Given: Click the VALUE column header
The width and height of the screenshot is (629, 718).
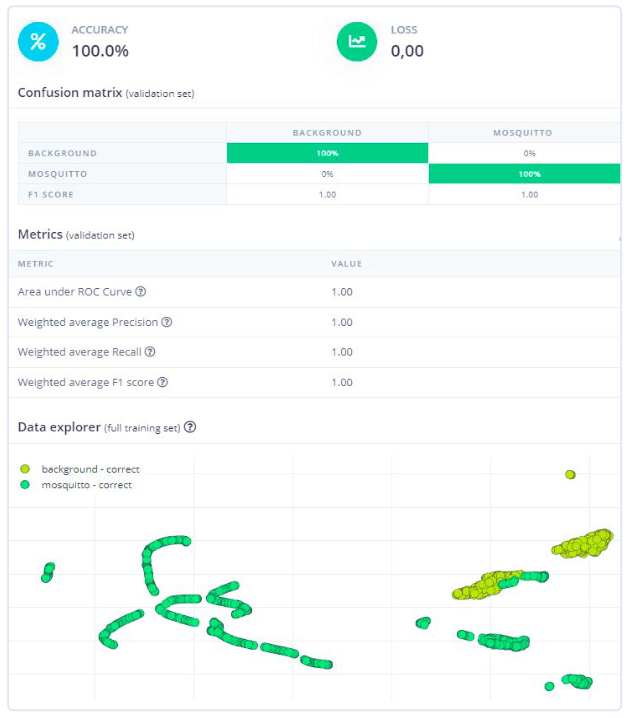Looking at the screenshot, I should [x=347, y=264].
